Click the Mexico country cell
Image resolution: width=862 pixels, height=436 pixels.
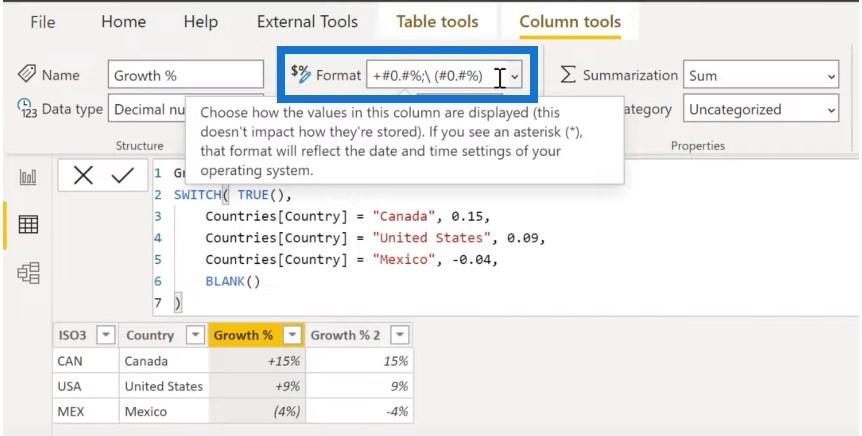164,411
